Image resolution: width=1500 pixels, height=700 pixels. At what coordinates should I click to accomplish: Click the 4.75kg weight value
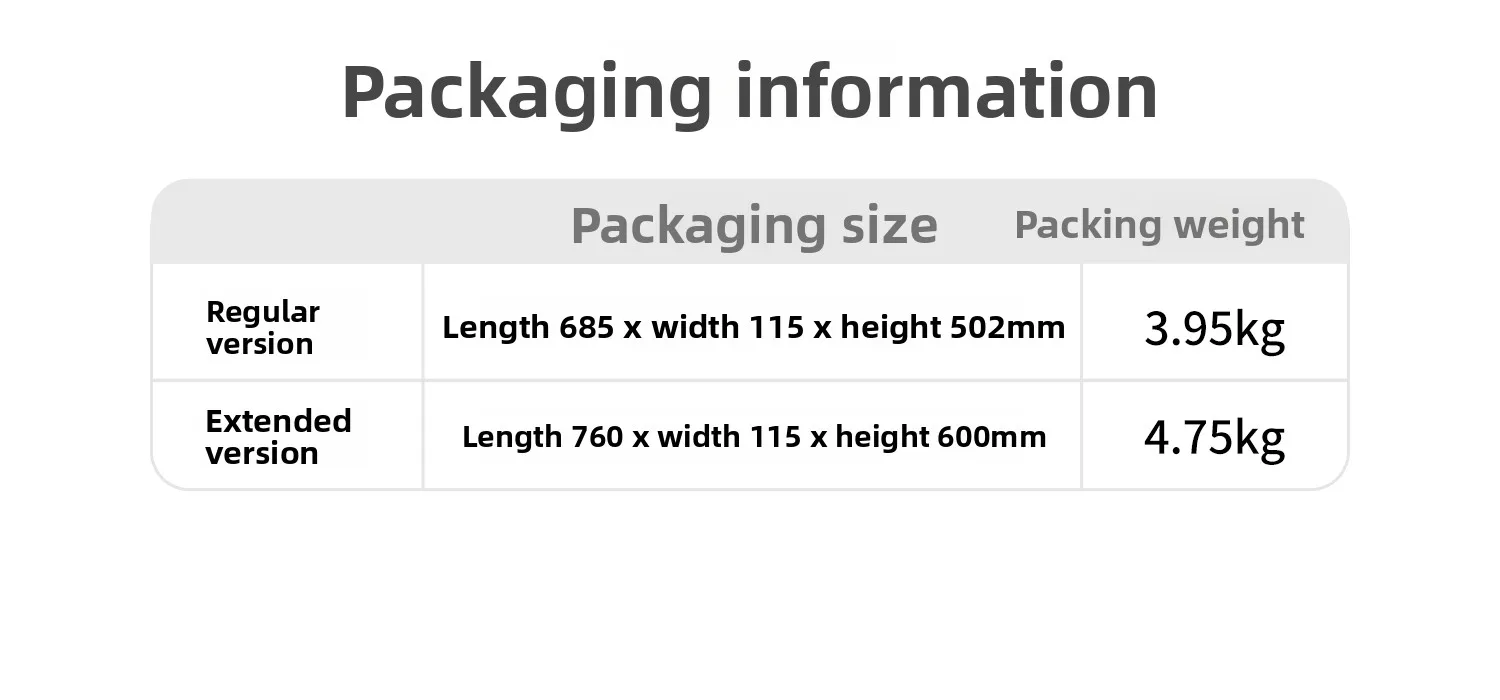[x=1214, y=438]
